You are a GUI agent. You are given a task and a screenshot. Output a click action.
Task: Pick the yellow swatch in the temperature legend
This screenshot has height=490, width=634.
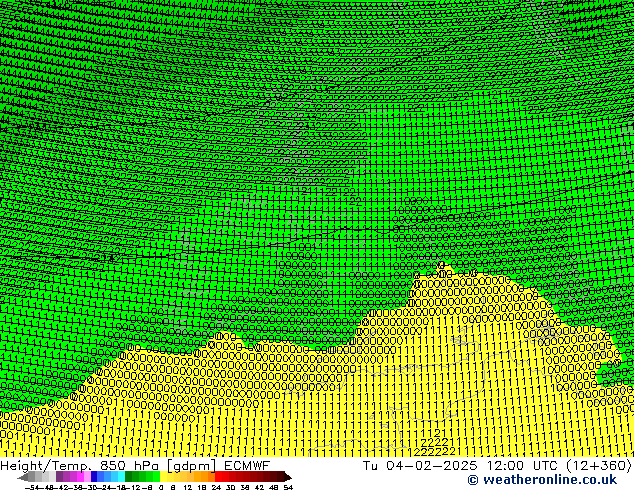pos(163,476)
